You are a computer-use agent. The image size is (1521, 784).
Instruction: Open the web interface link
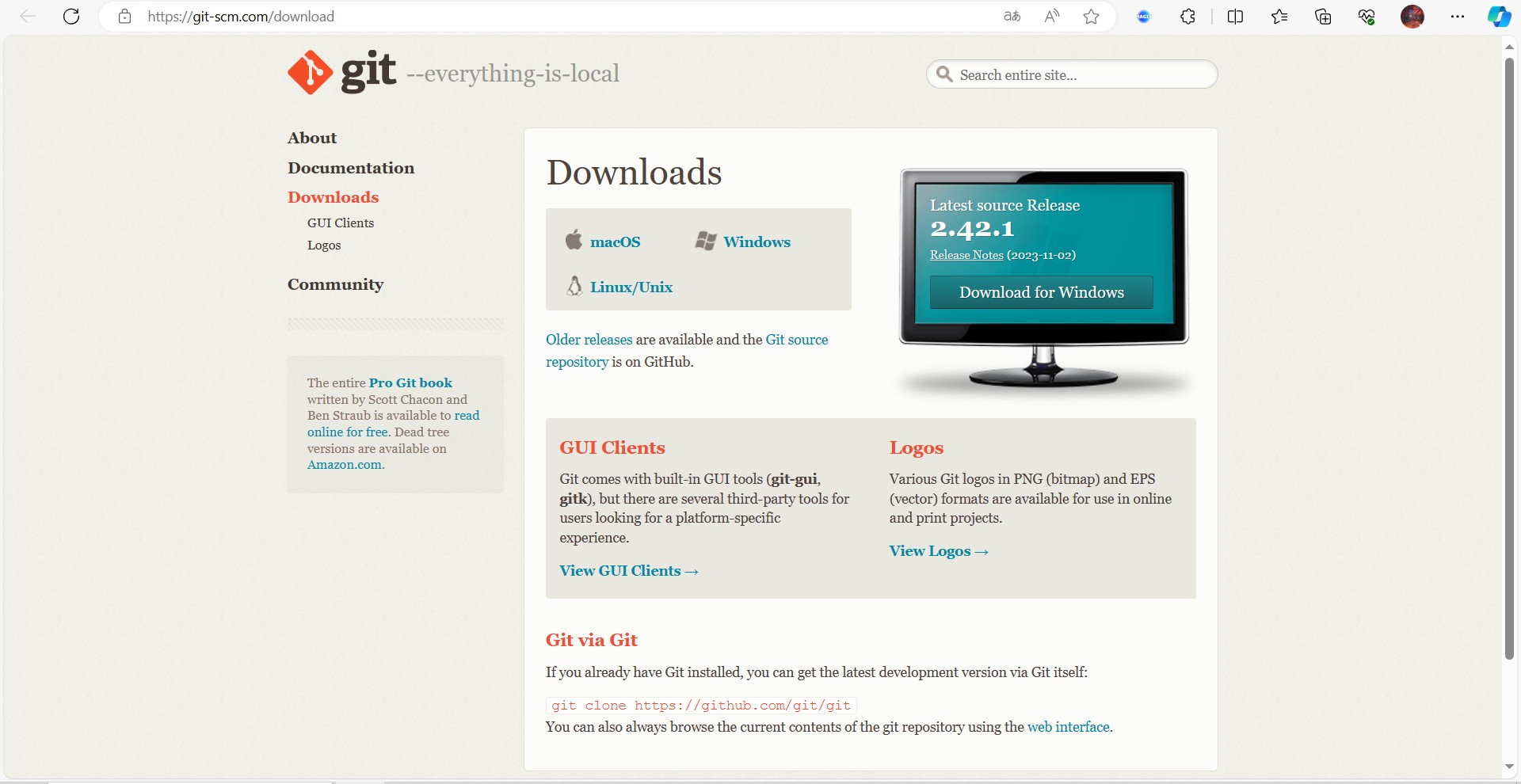click(1068, 727)
